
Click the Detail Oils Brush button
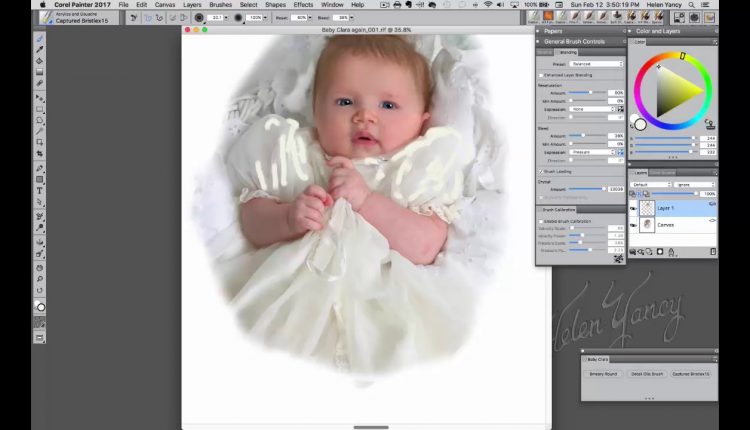point(648,373)
